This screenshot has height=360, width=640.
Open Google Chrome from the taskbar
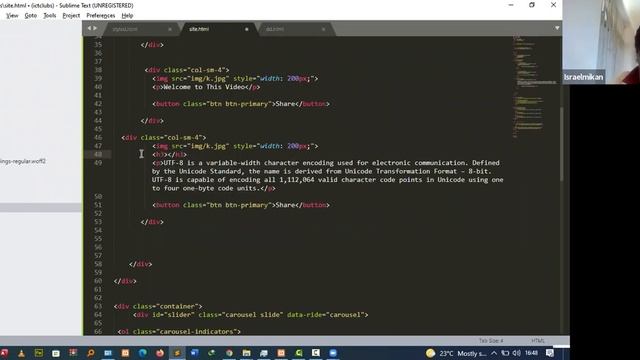pyautogui.click(x=229, y=353)
